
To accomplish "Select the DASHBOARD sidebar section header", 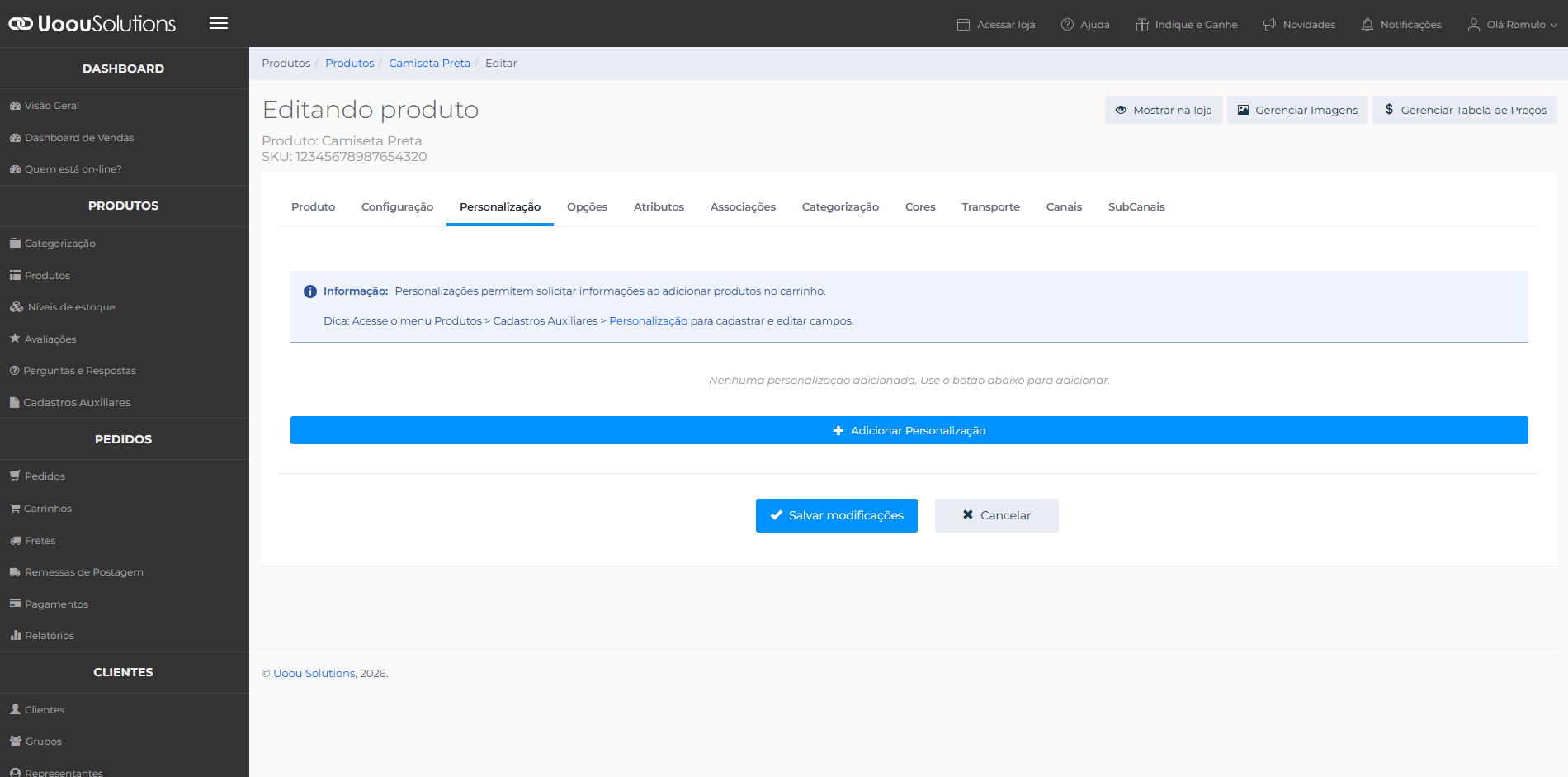I will click(x=124, y=69).
